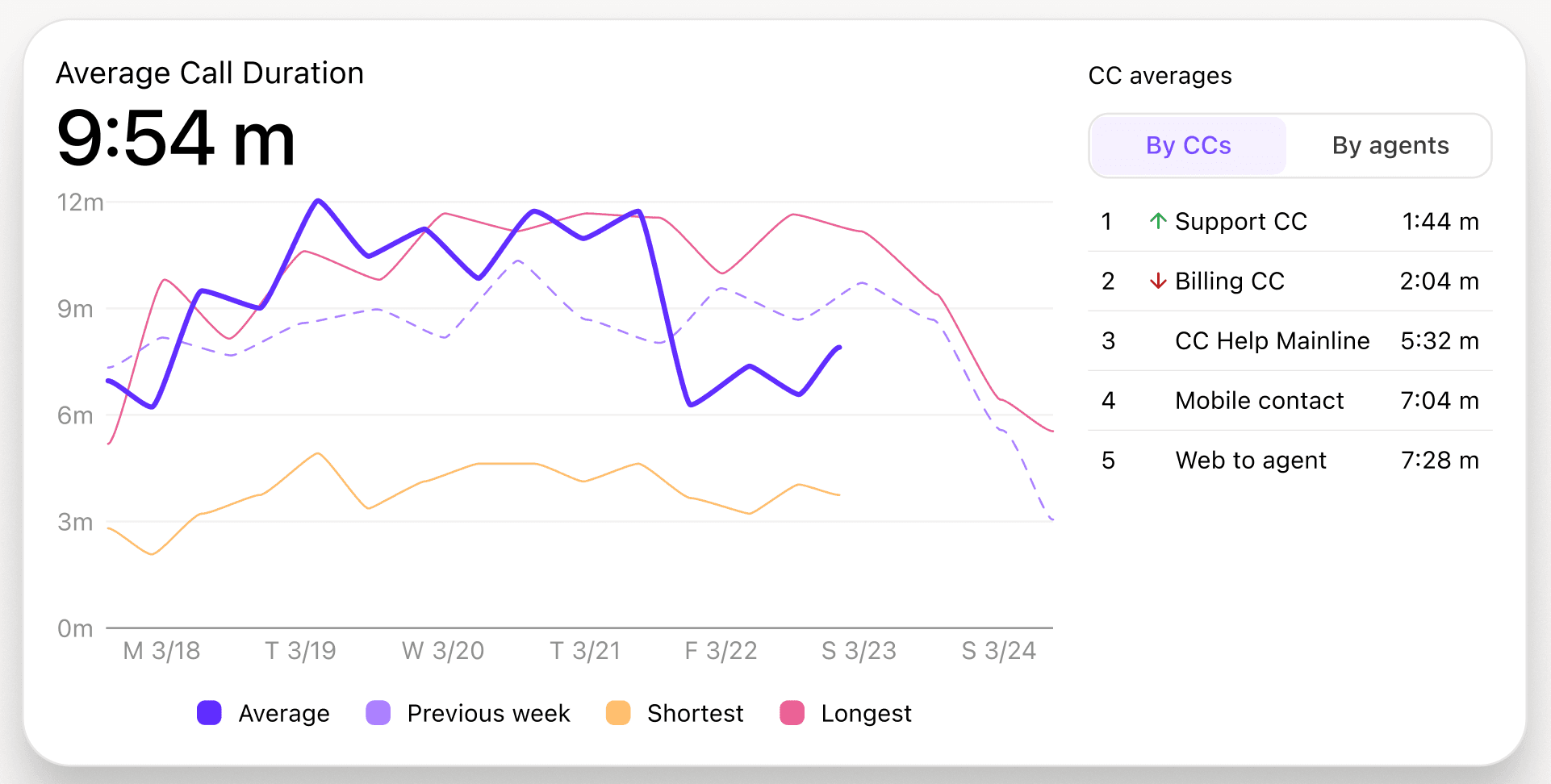Viewport: 1551px width, 784px height.
Task: Click the F 3/22 date axis label
Action: point(721,651)
